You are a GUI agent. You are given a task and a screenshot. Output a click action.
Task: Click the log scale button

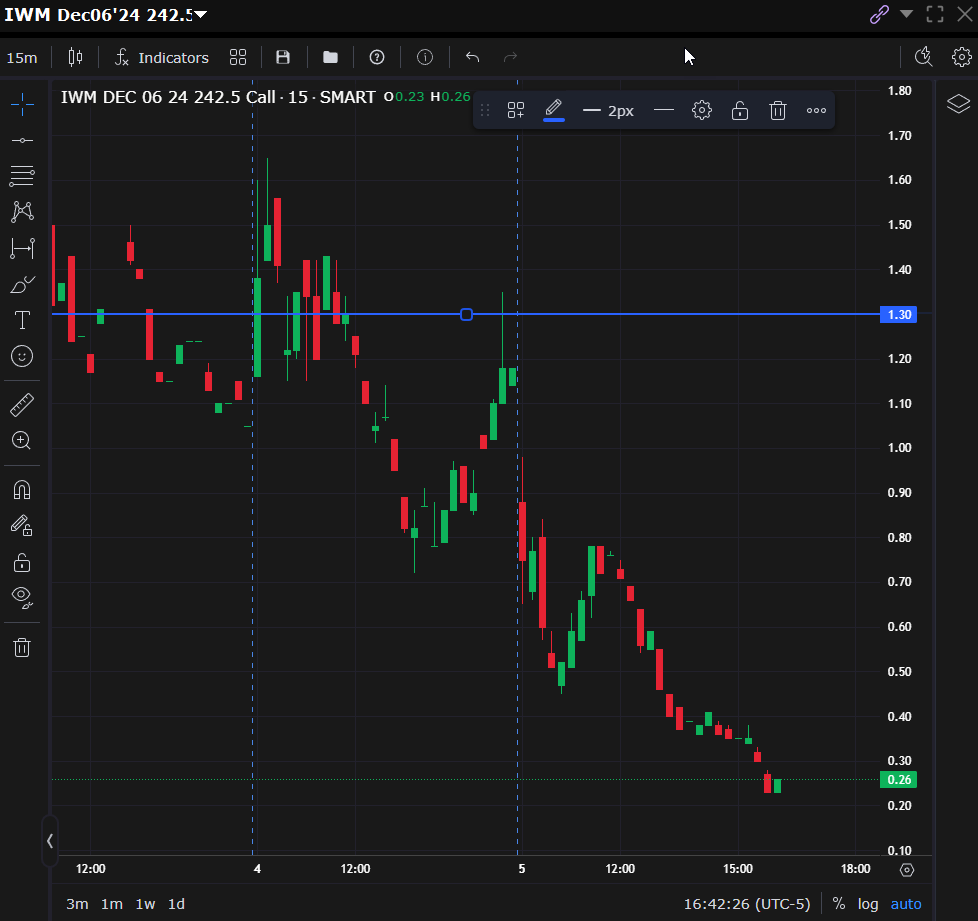(x=868, y=903)
